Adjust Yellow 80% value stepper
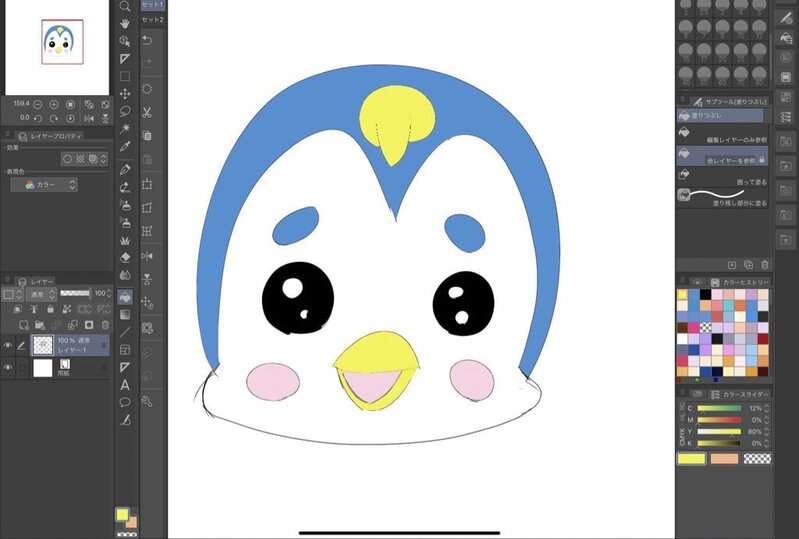 coord(767,432)
